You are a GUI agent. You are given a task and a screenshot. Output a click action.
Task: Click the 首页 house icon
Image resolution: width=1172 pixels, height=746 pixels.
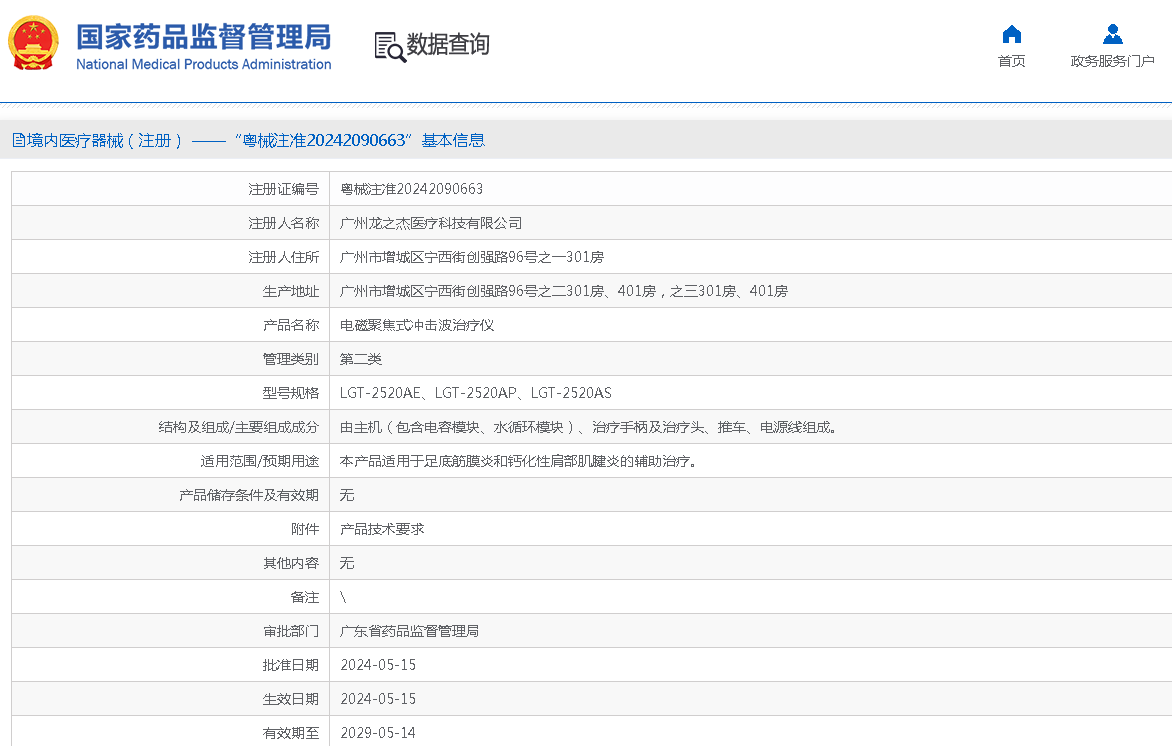(x=1011, y=34)
